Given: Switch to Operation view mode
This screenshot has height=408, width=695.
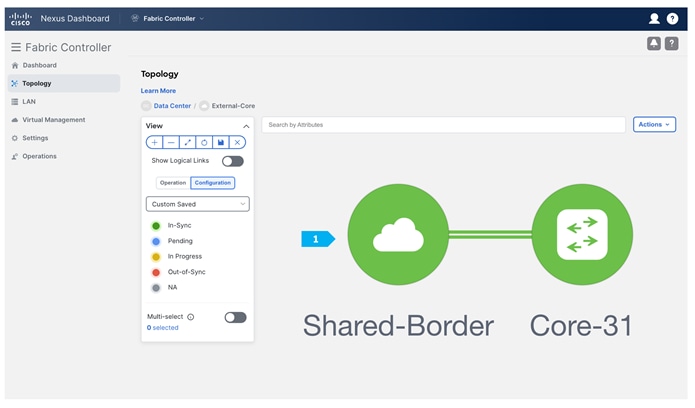Looking at the screenshot, I should coord(173,183).
